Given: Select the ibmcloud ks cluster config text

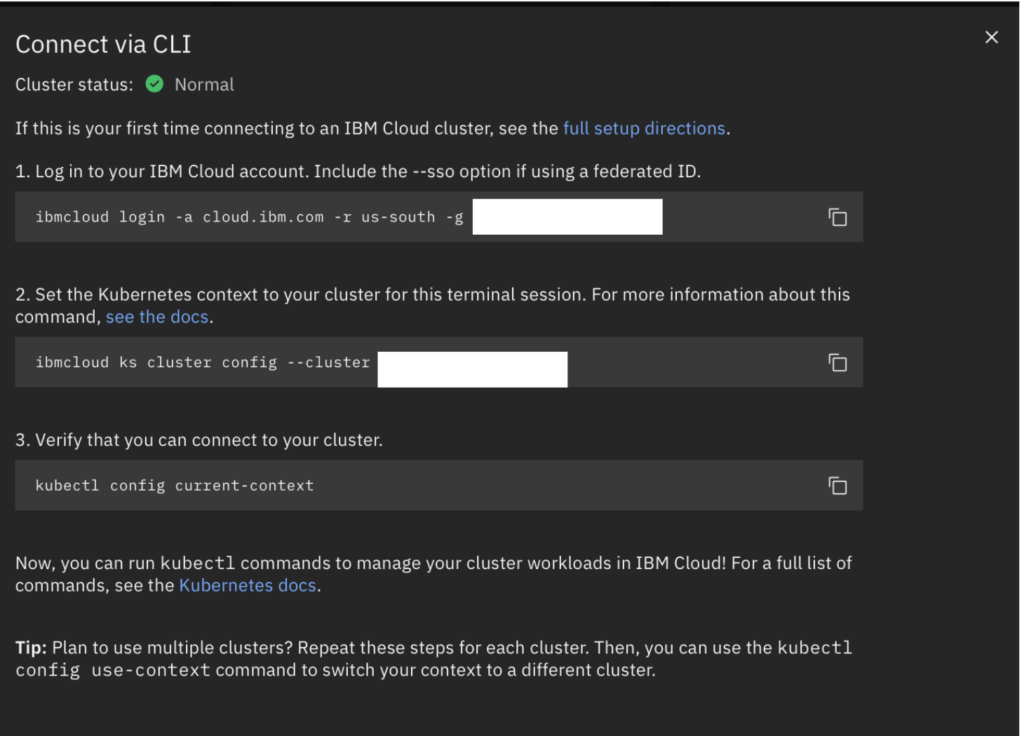Looking at the screenshot, I should [202, 362].
